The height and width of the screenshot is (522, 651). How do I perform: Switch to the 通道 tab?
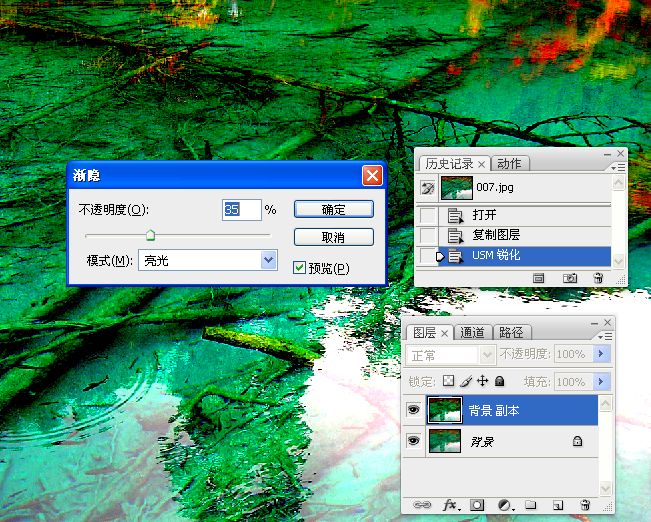[472, 332]
